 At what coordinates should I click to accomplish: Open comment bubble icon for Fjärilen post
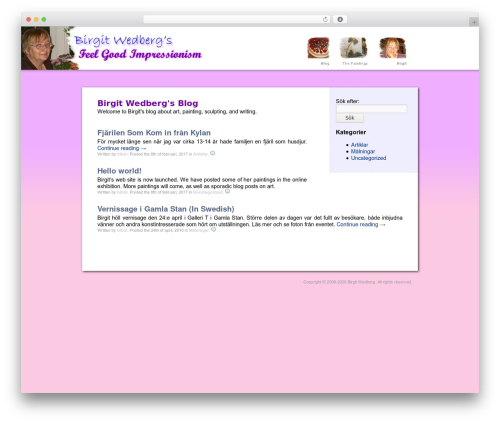(212, 153)
